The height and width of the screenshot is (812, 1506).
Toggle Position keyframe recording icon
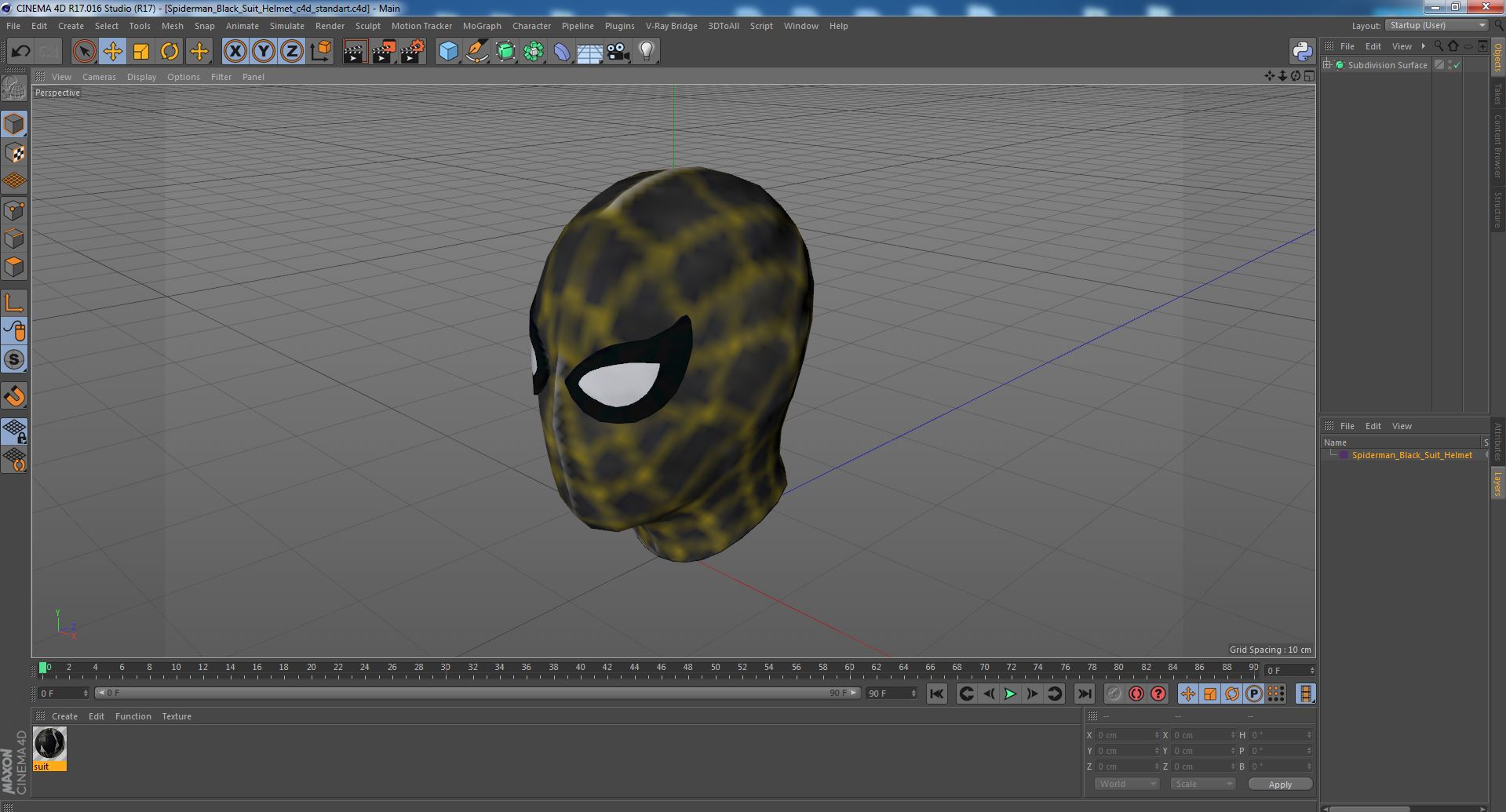pos(1188,694)
